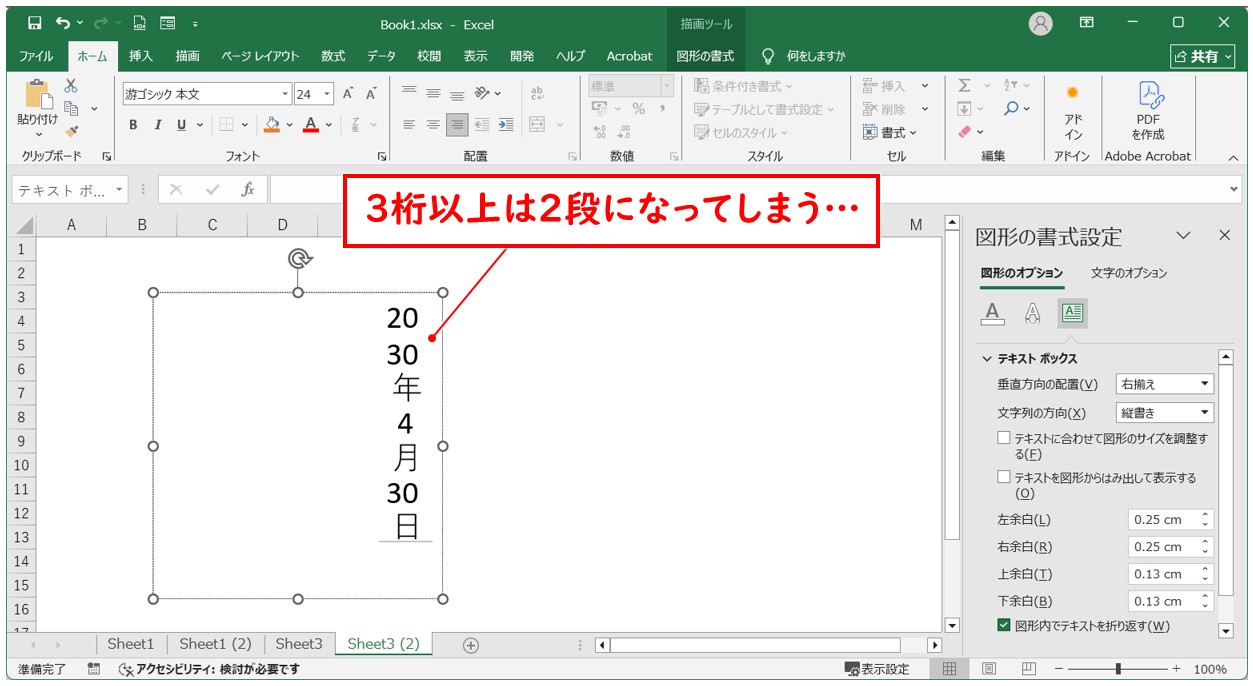Add a new sheet with plus button

tap(471, 645)
